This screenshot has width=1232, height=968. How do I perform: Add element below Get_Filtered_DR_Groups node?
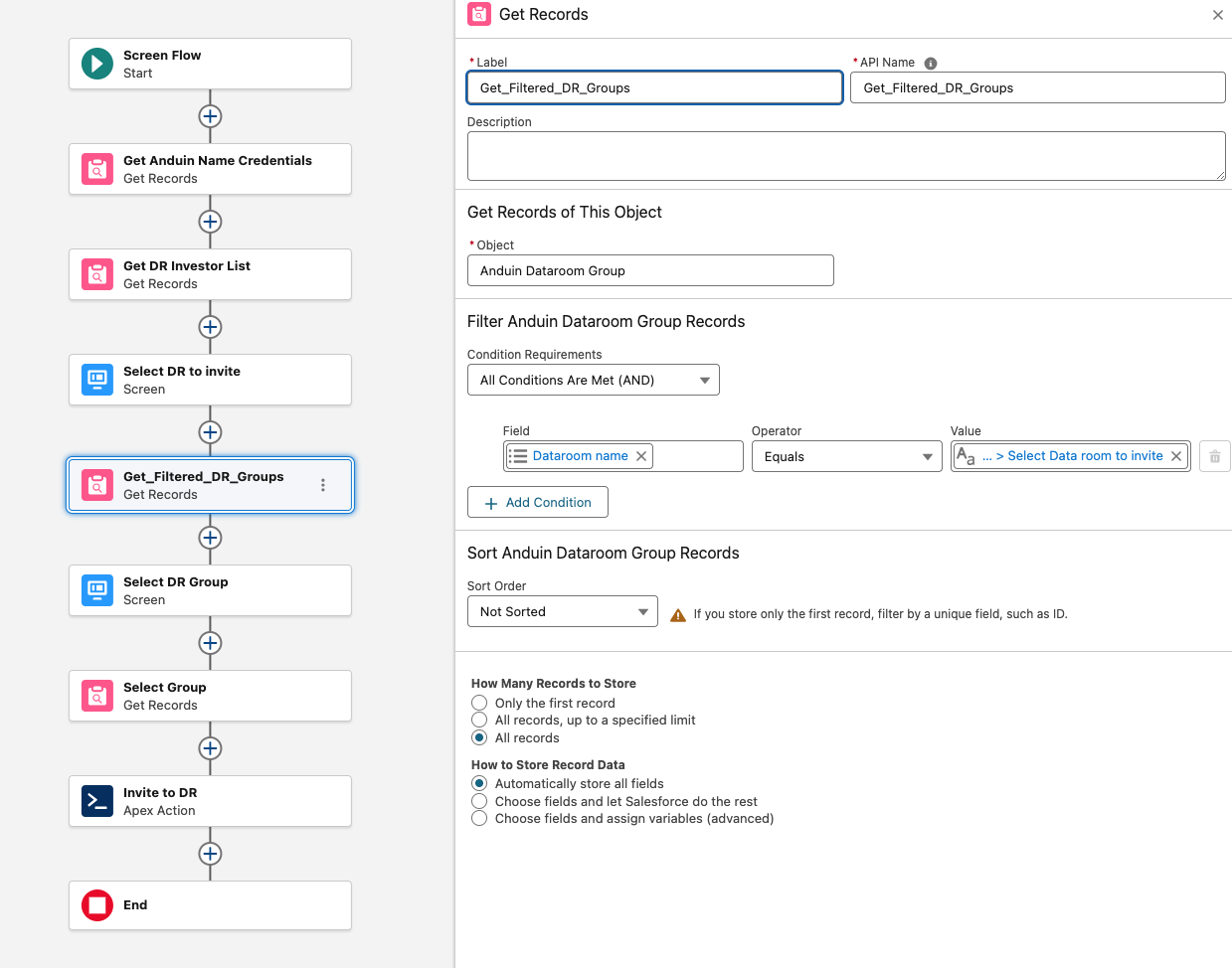coord(210,538)
